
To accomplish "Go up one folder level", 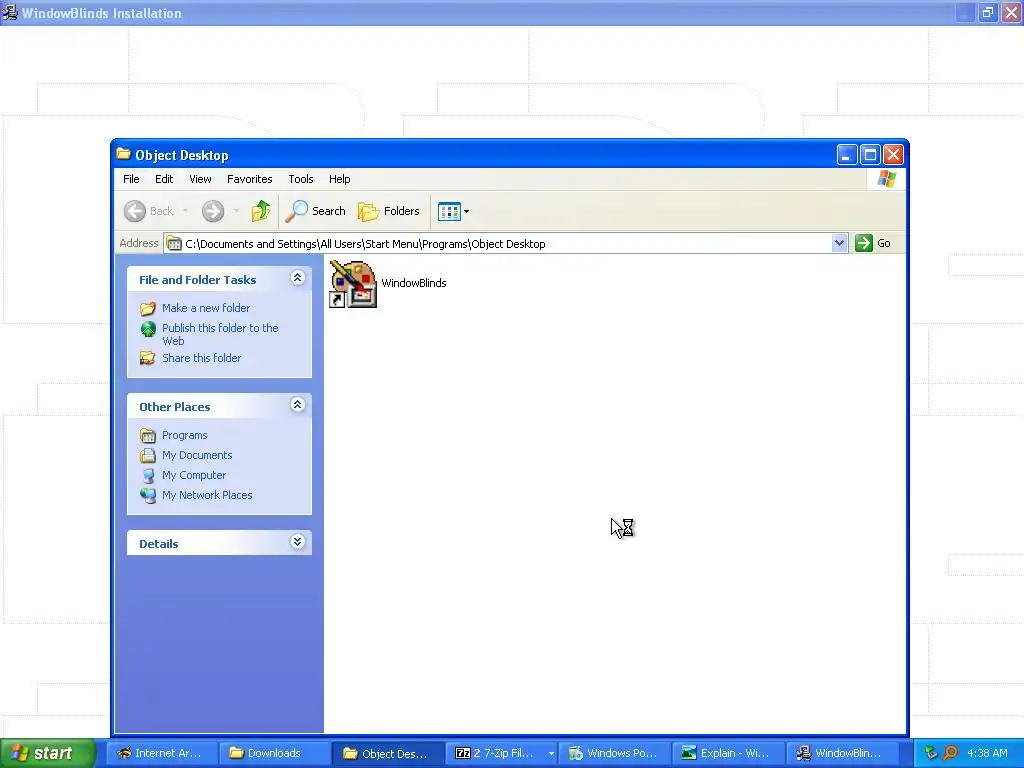I will click(x=261, y=211).
